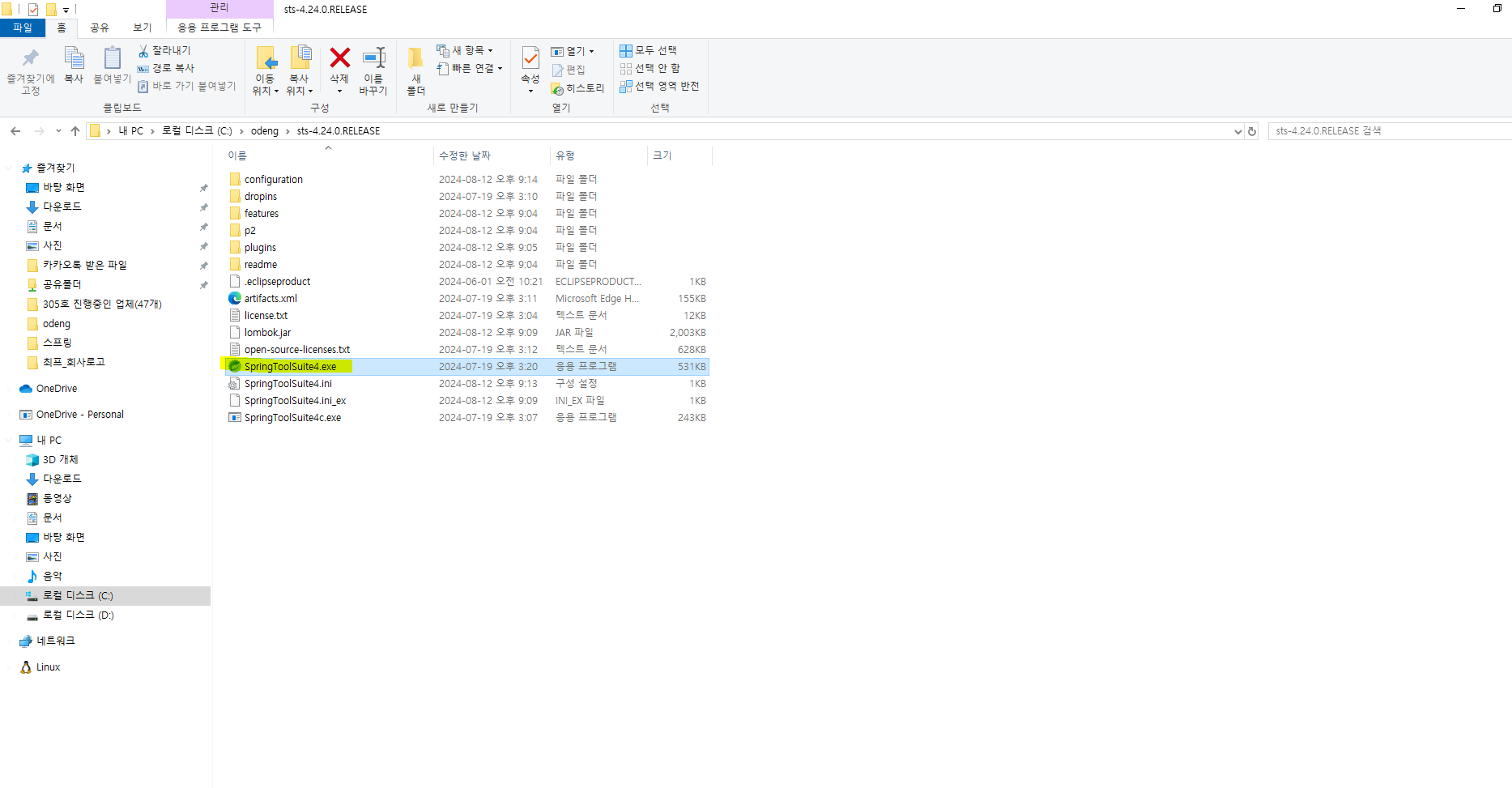Click the Refresh button beside address bar
Viewport: 1512px width, 788px height.
(1252, 131)
